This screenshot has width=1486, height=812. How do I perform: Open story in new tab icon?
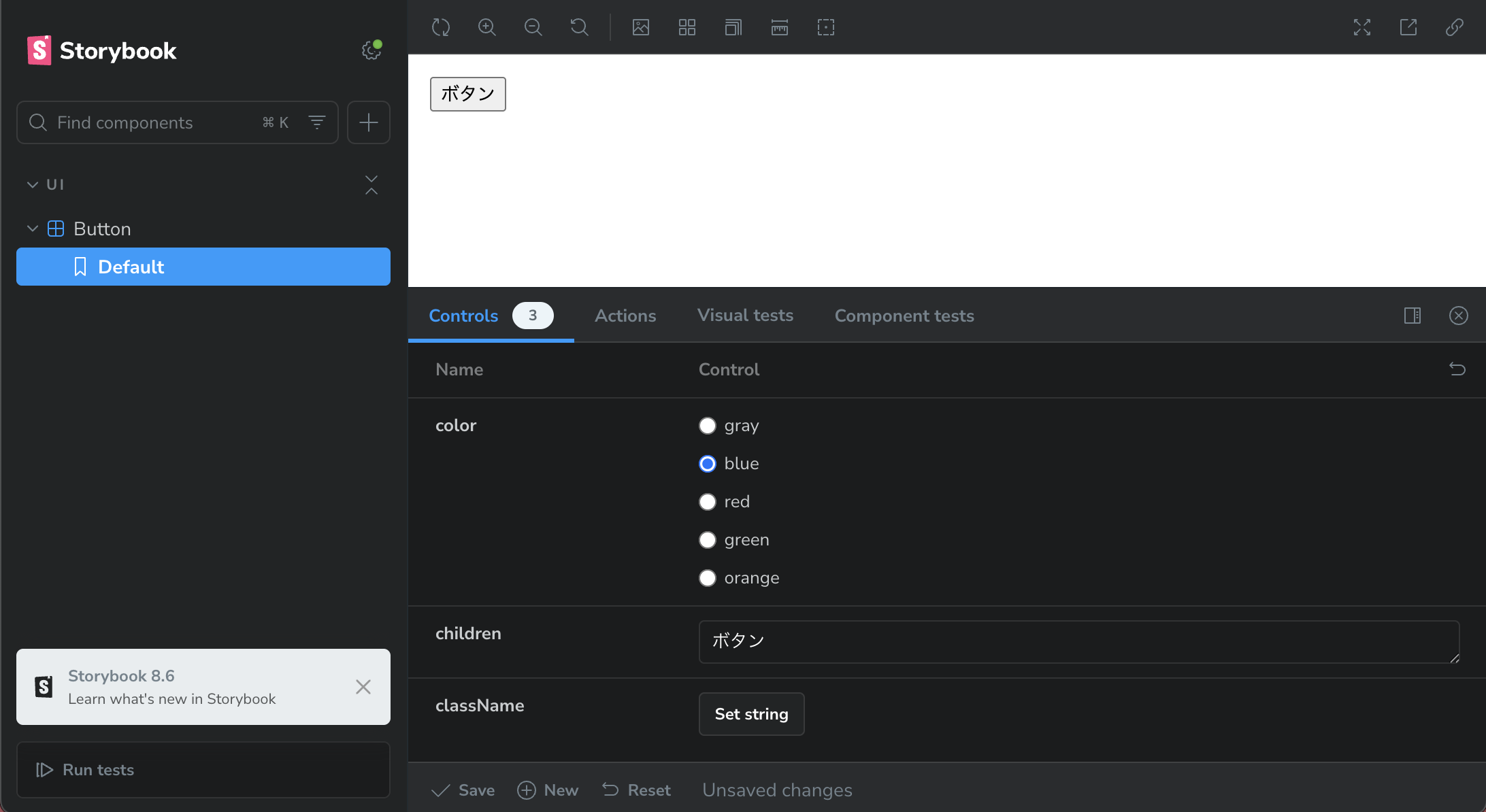[x=1408, y=27]
